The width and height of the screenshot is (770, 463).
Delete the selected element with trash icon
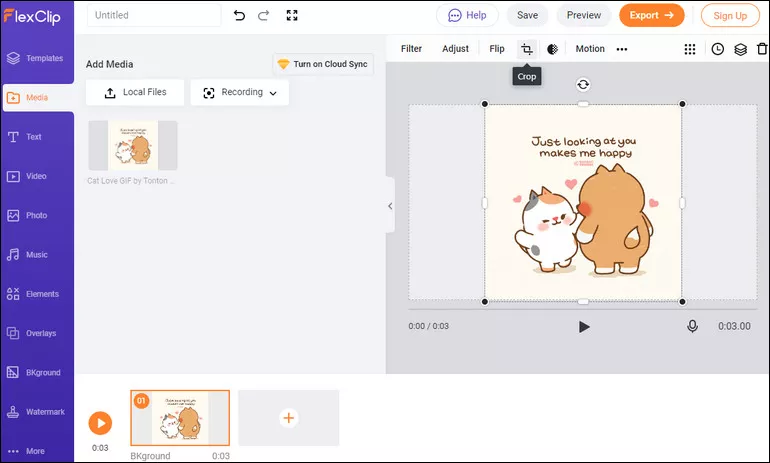762,49
